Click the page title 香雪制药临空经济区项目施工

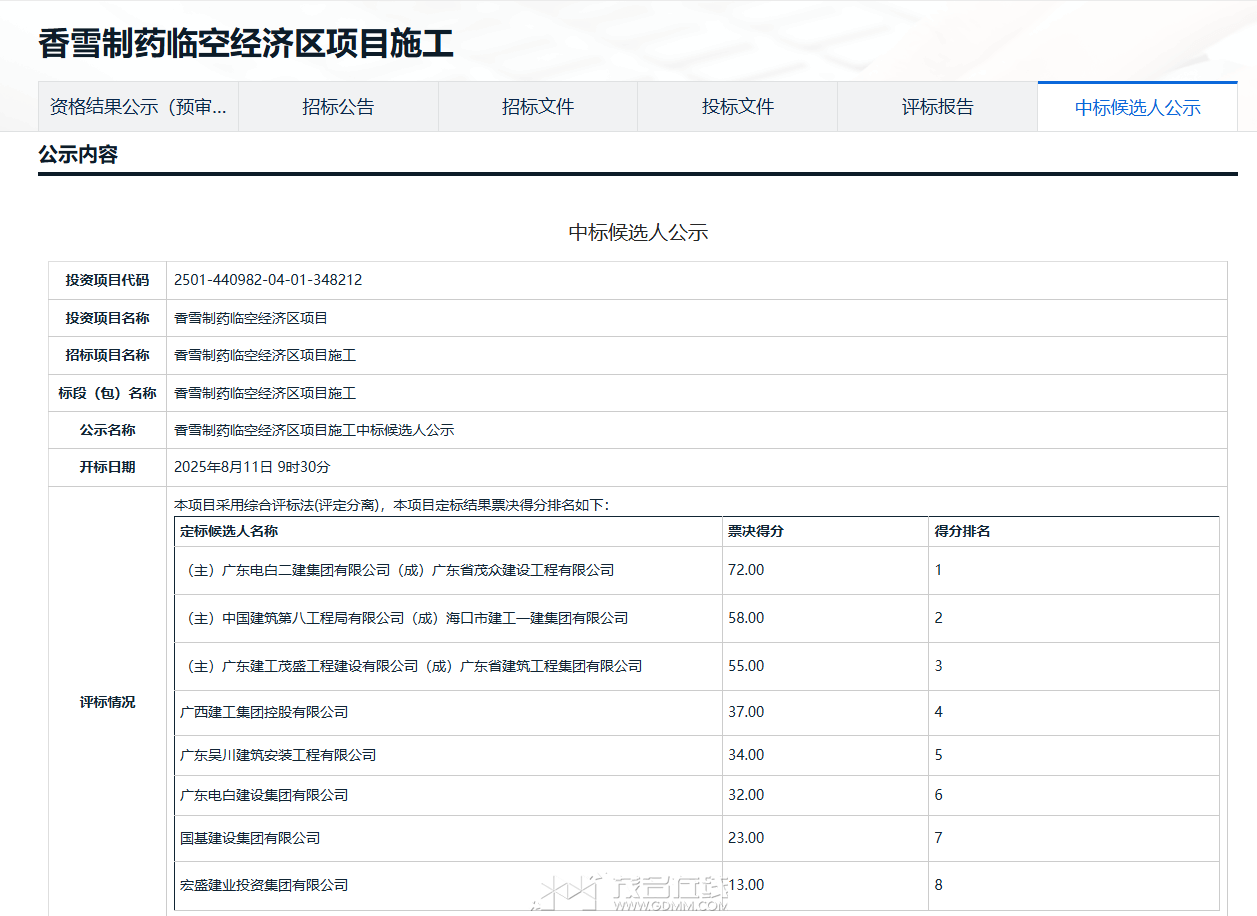click(246, 43)
